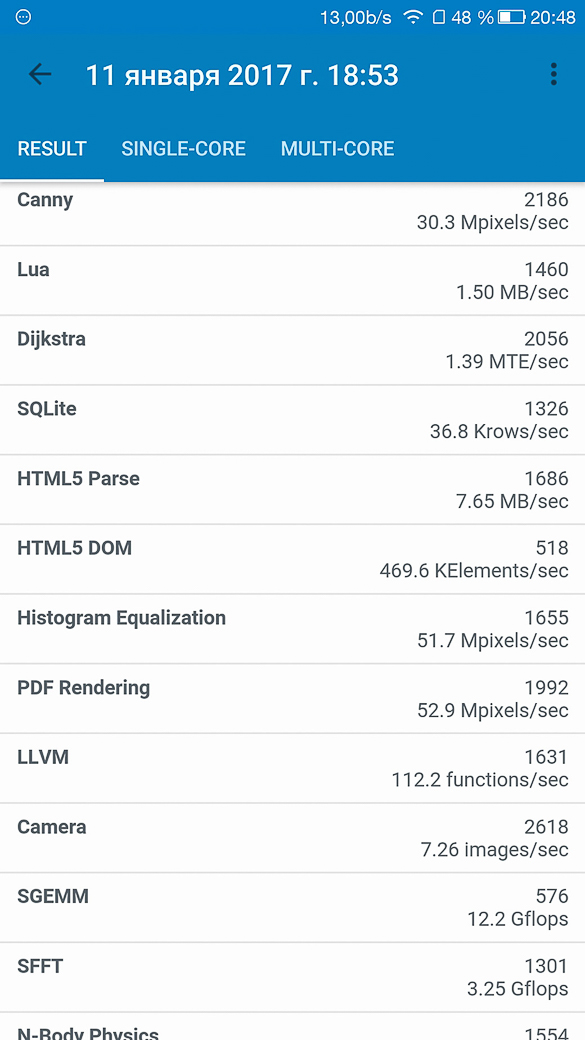
Task: Tap the SQLite score entry
Action: 292,420
